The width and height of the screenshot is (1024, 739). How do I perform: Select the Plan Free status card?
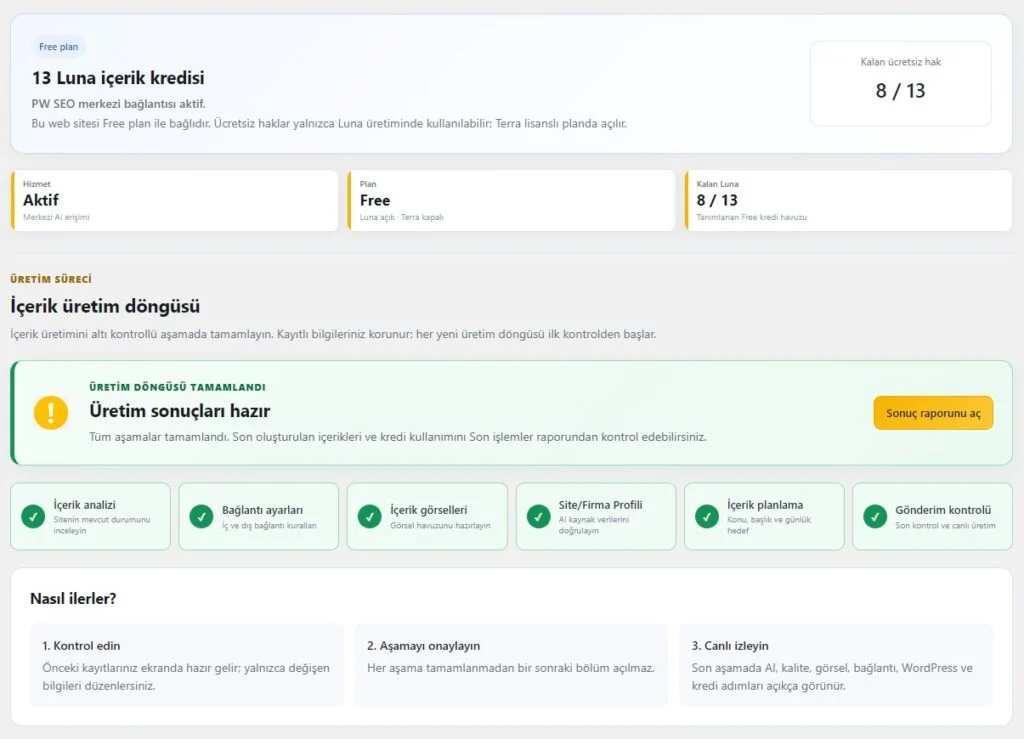pos(511,200)
